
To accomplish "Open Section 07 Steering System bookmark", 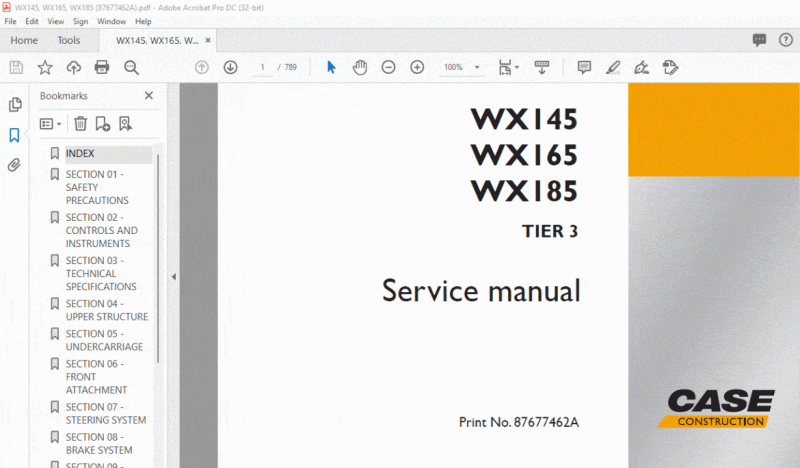I will point(106,413).
